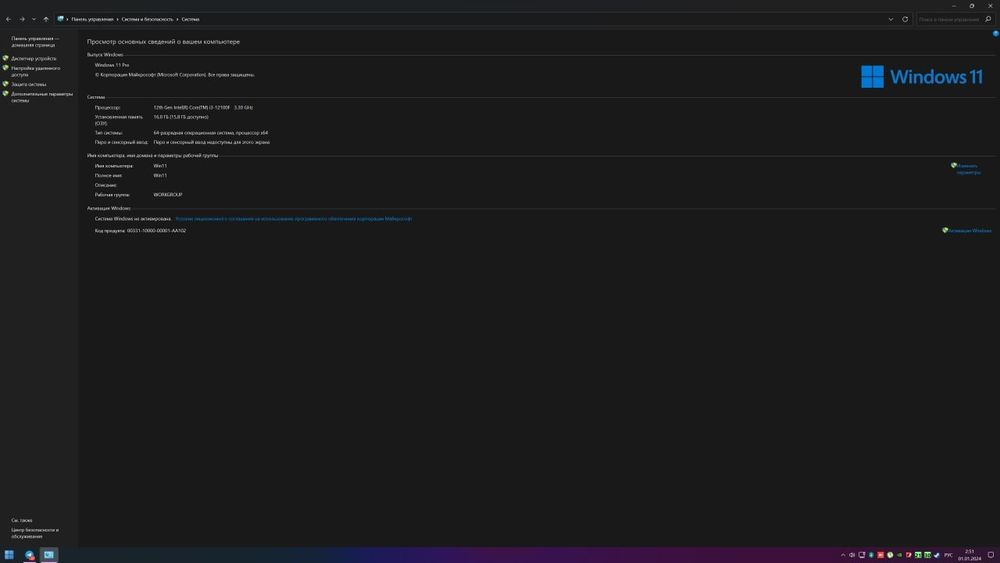Select the Windows 11 Pro edition text
Viewport: 1000px width, 563px height.
click(x=112, y=65)
